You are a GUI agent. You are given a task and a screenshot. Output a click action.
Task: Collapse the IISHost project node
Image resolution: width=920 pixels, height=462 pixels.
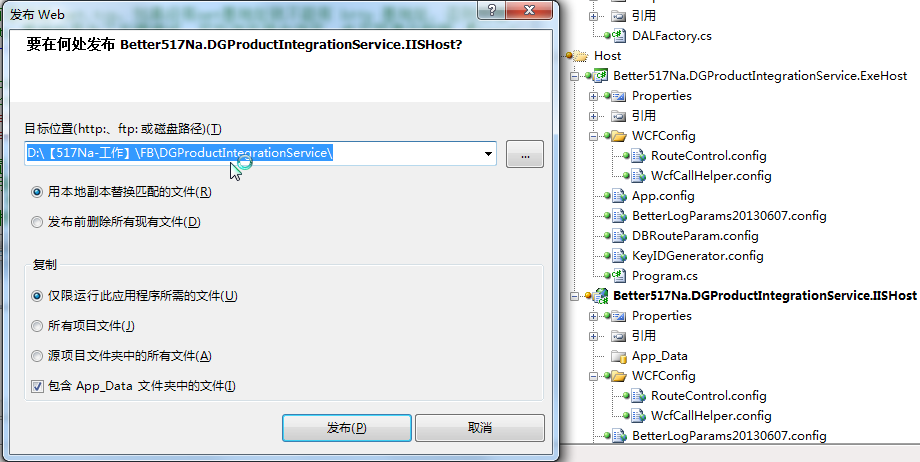574,296
